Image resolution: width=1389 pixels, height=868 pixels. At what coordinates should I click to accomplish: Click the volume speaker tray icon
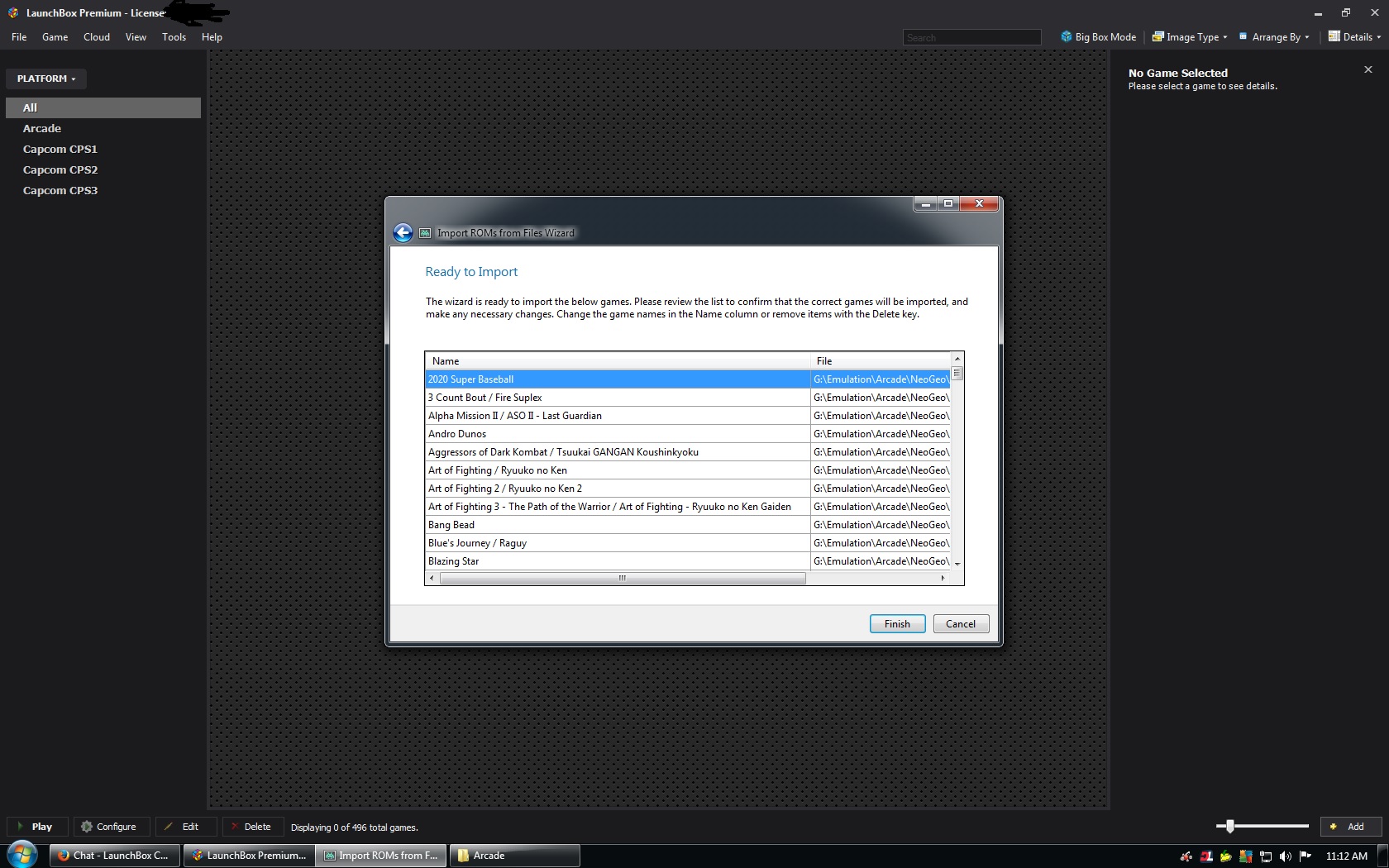[x=1285, y=856]
